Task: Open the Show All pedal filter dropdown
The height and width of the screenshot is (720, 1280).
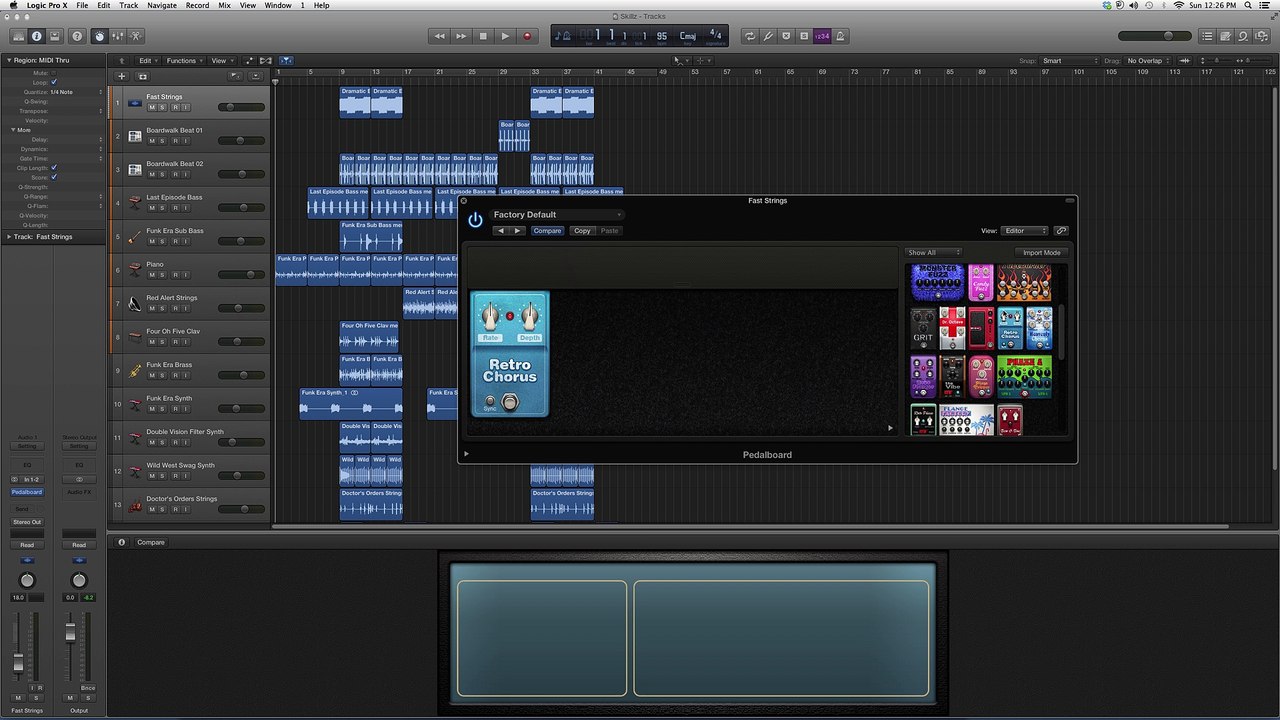Action: pos(934,253)
